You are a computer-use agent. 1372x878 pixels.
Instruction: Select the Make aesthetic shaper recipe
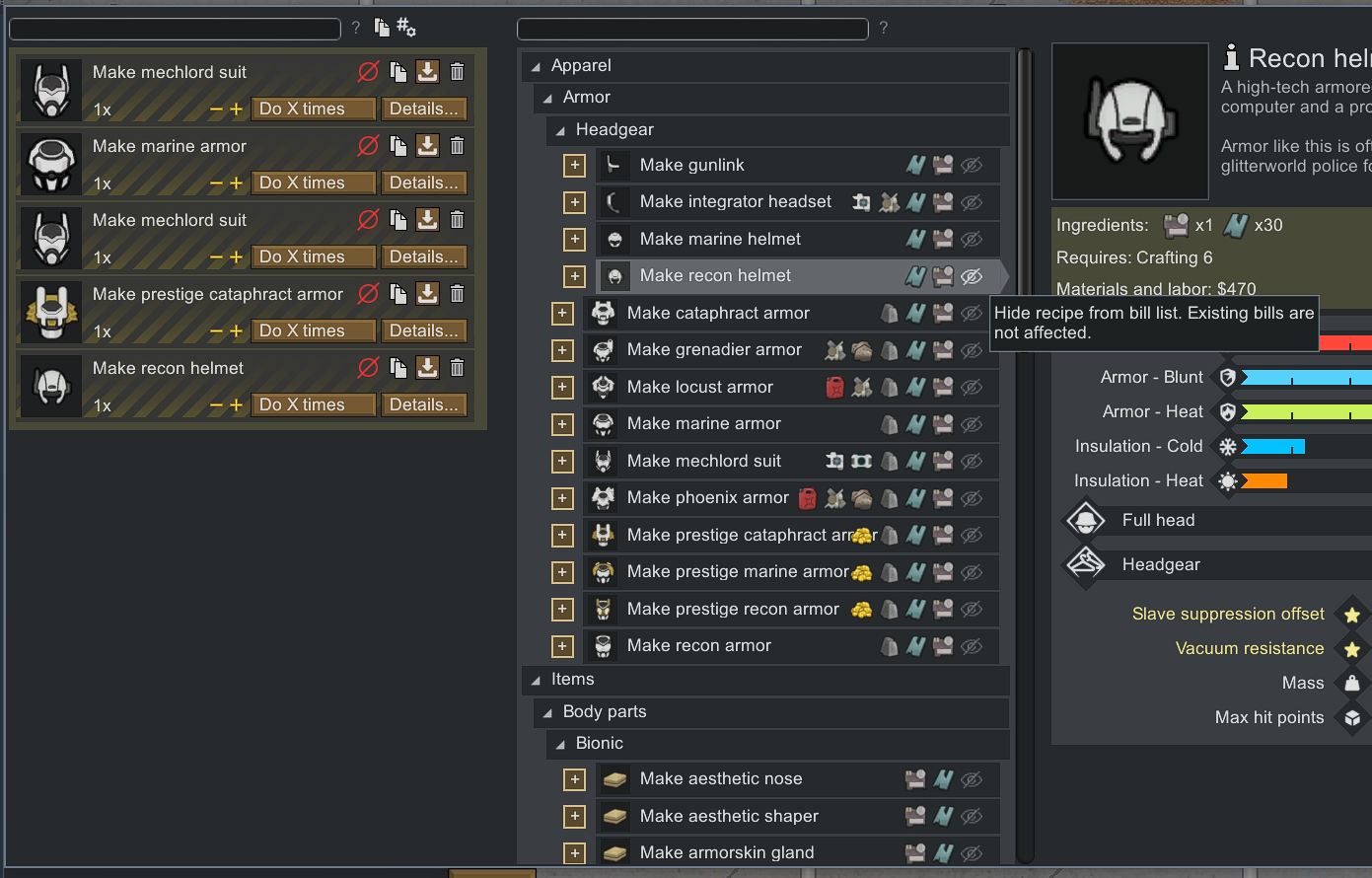tap(798, 816)
